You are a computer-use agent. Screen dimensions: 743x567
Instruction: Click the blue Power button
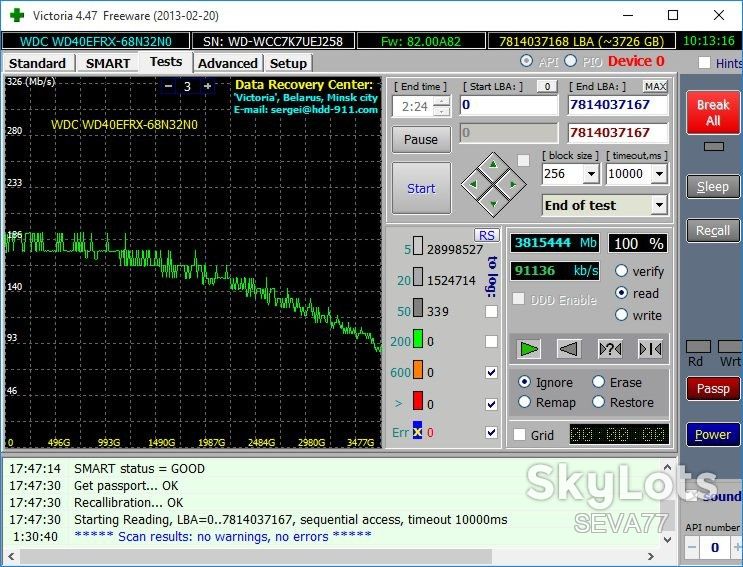(713, 434)
